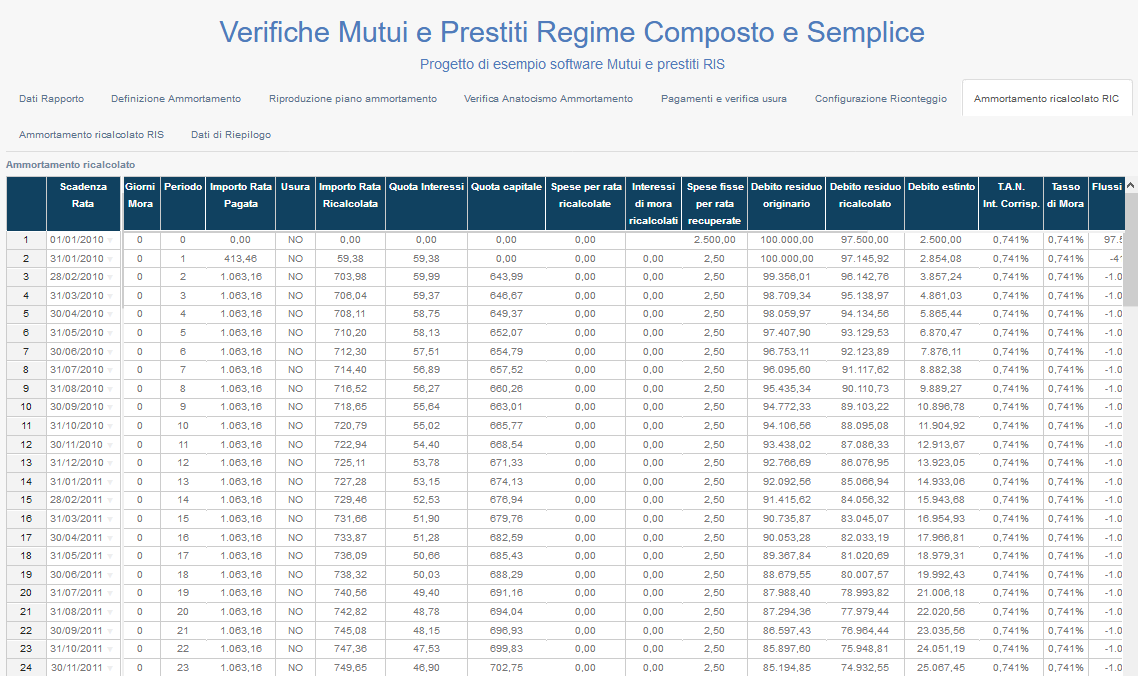The height and width of the screenshot is (676, 1138).
Task: Click the Quota capitale column header
Action: pyautogui.click(x=506, y=203)
